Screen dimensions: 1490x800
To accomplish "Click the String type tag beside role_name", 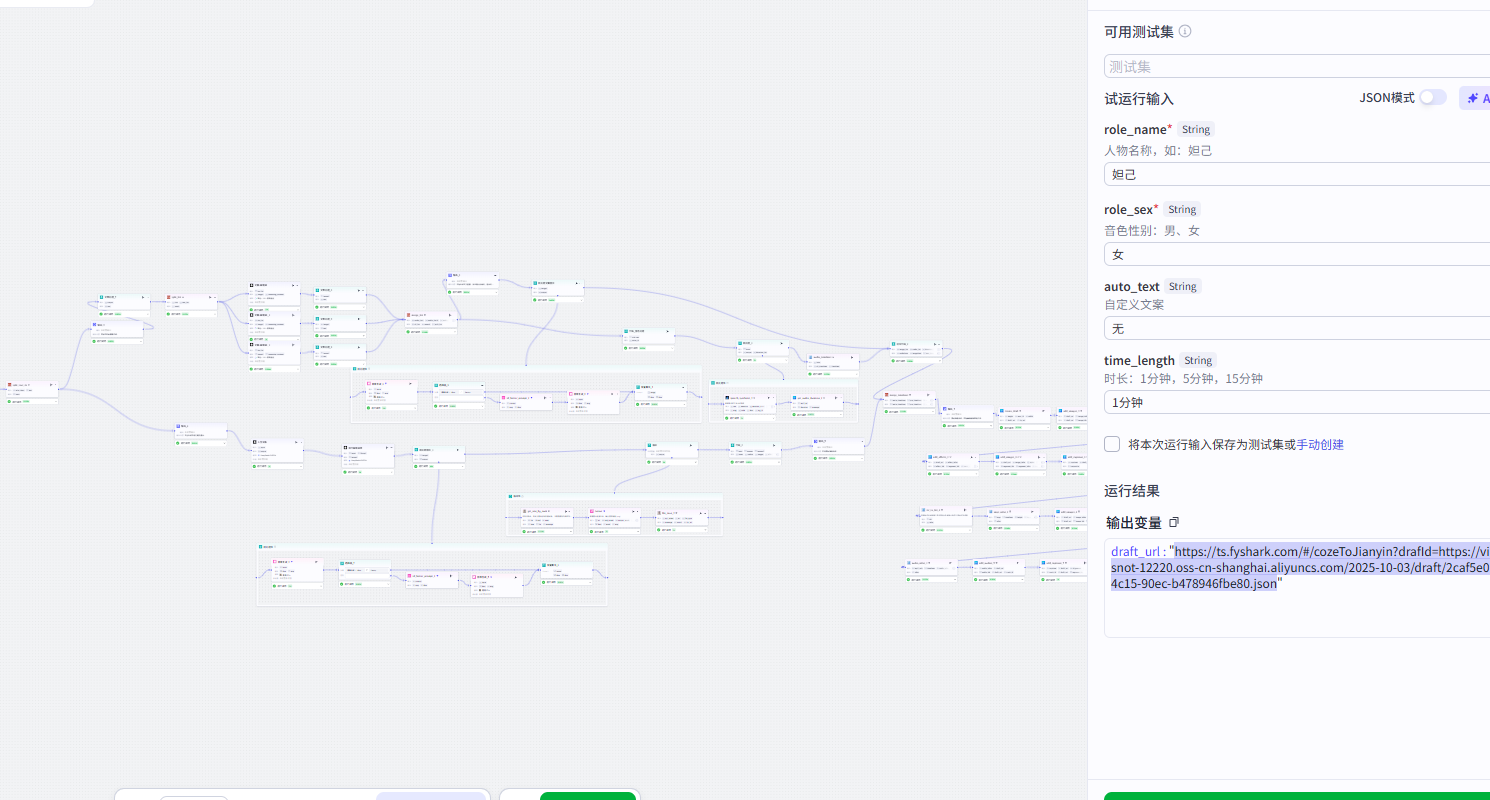I will (1196, 129).
